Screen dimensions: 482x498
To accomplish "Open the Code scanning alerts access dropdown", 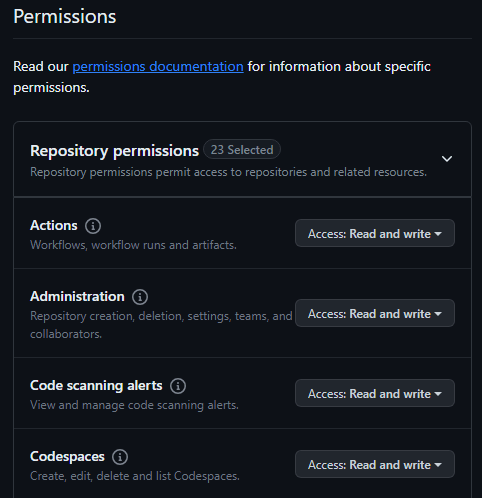I will tap(375, 393).
